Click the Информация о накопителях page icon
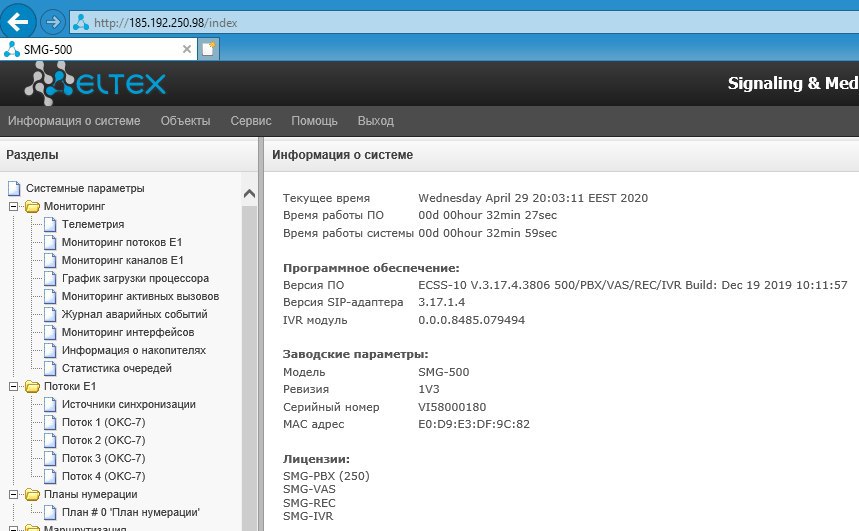 coord(50,351)
